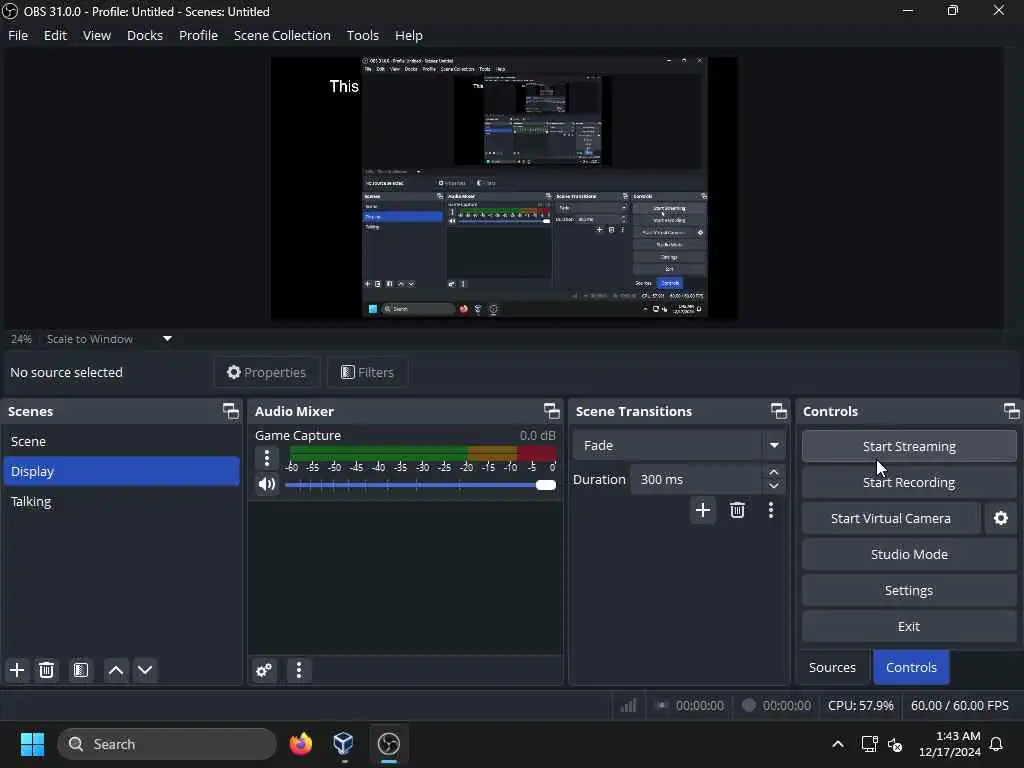The width and height of the screenshot is (1024, 768).
Task: Open Settings from Controls panel
Action: [909, 590]
